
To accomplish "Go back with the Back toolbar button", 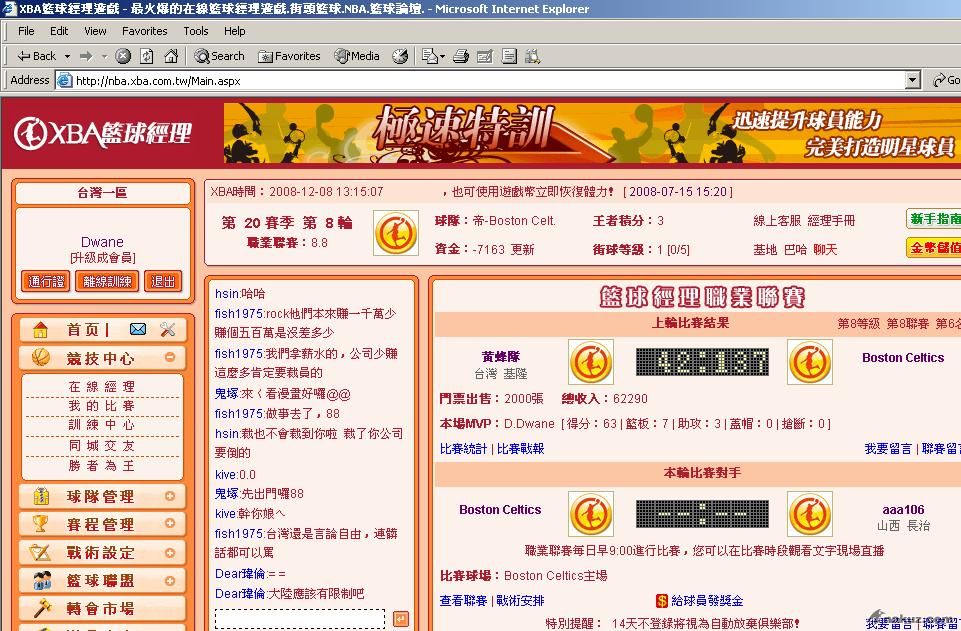I will 36,56.
